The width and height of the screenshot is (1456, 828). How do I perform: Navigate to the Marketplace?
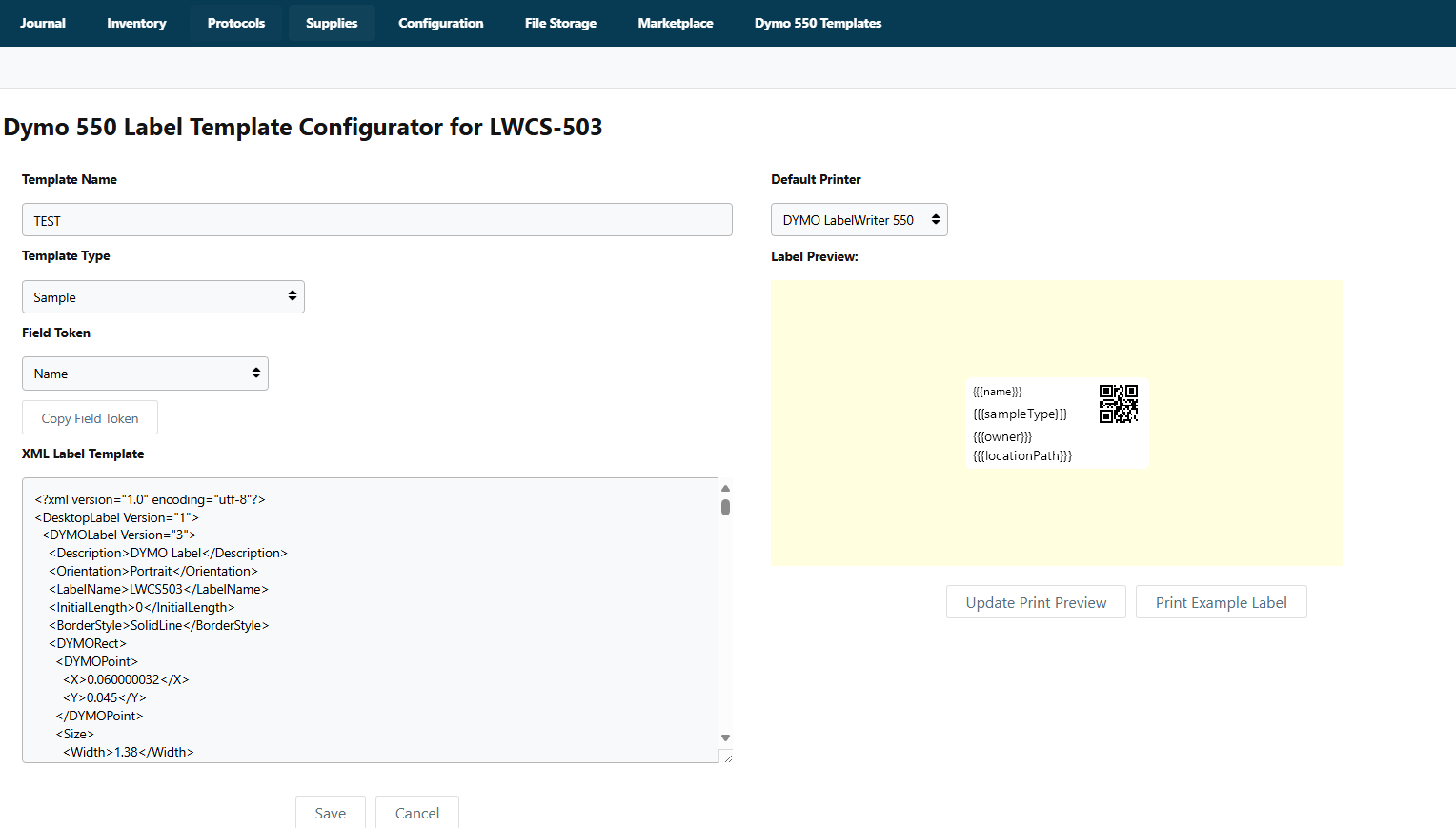click(675, 23)
